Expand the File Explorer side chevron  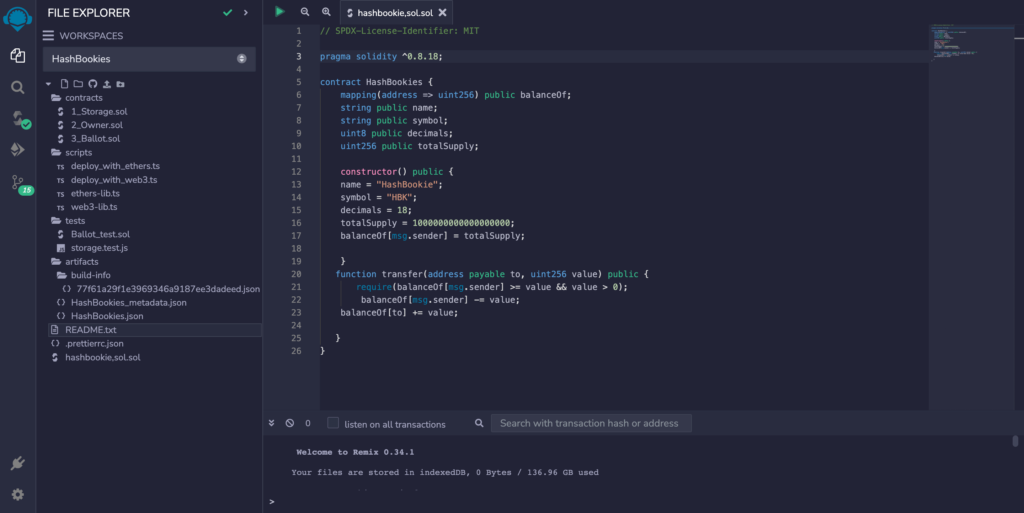(x=246, y=12)
